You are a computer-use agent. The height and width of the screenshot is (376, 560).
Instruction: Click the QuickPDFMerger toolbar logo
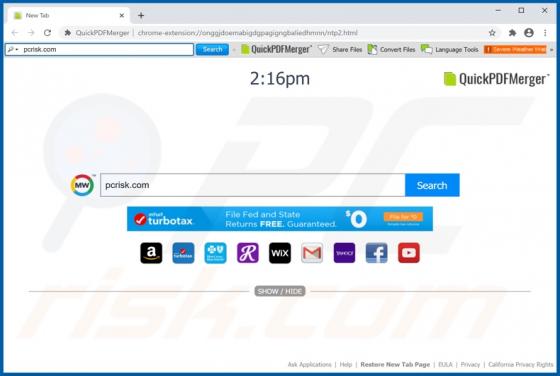click(x=276, y=49)
